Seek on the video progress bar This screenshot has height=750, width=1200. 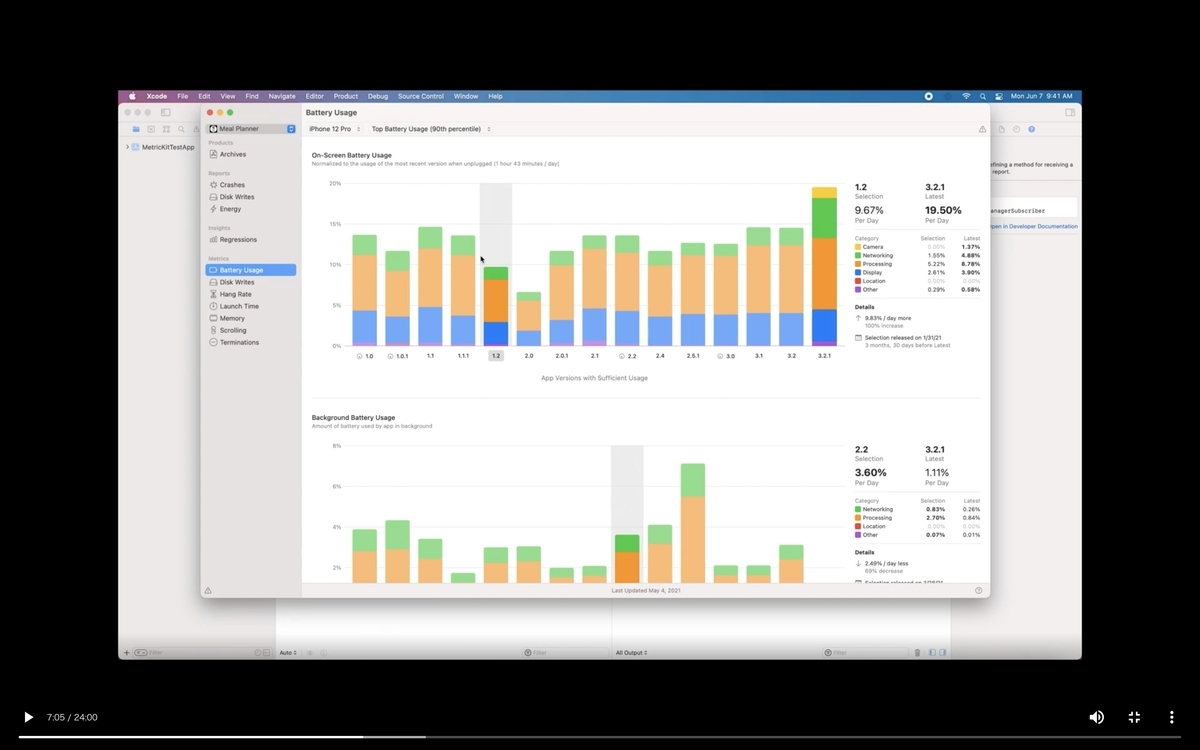coord(600,737)
